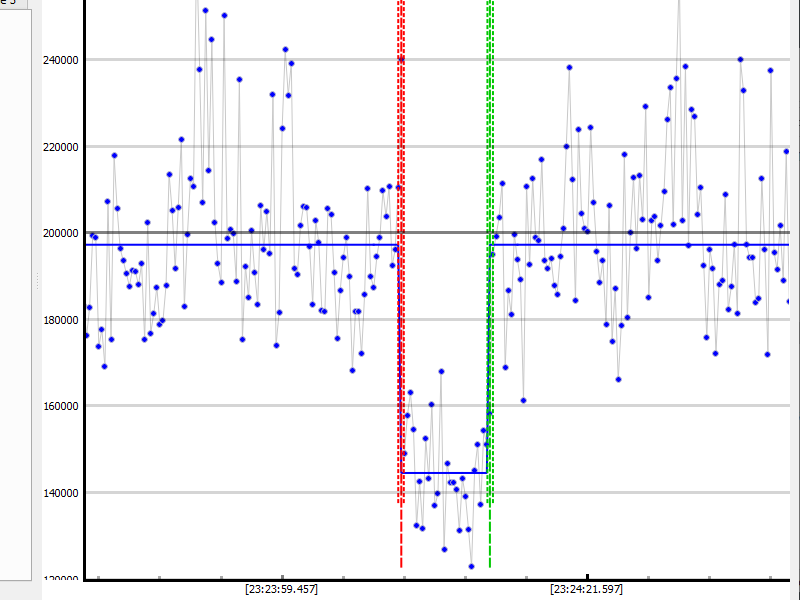Click the dark gray 200000 reference line

300,232
